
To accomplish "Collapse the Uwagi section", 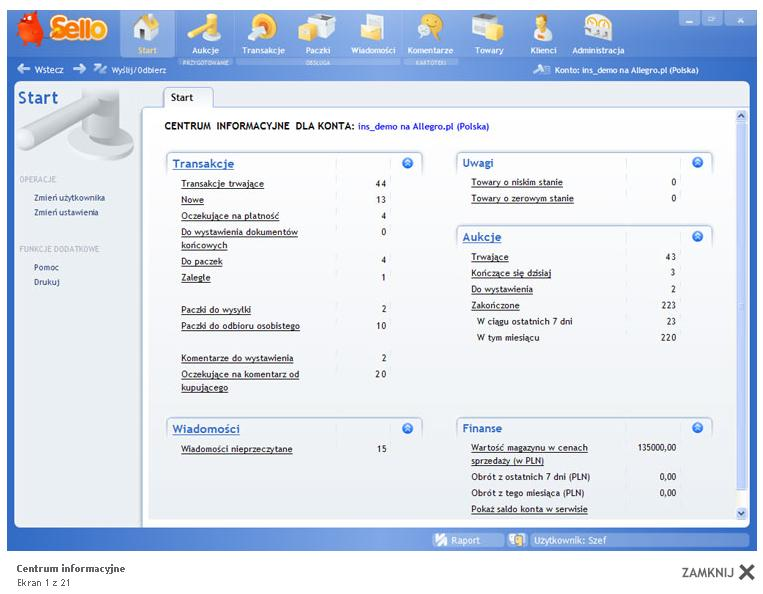I will coord(697,162).
